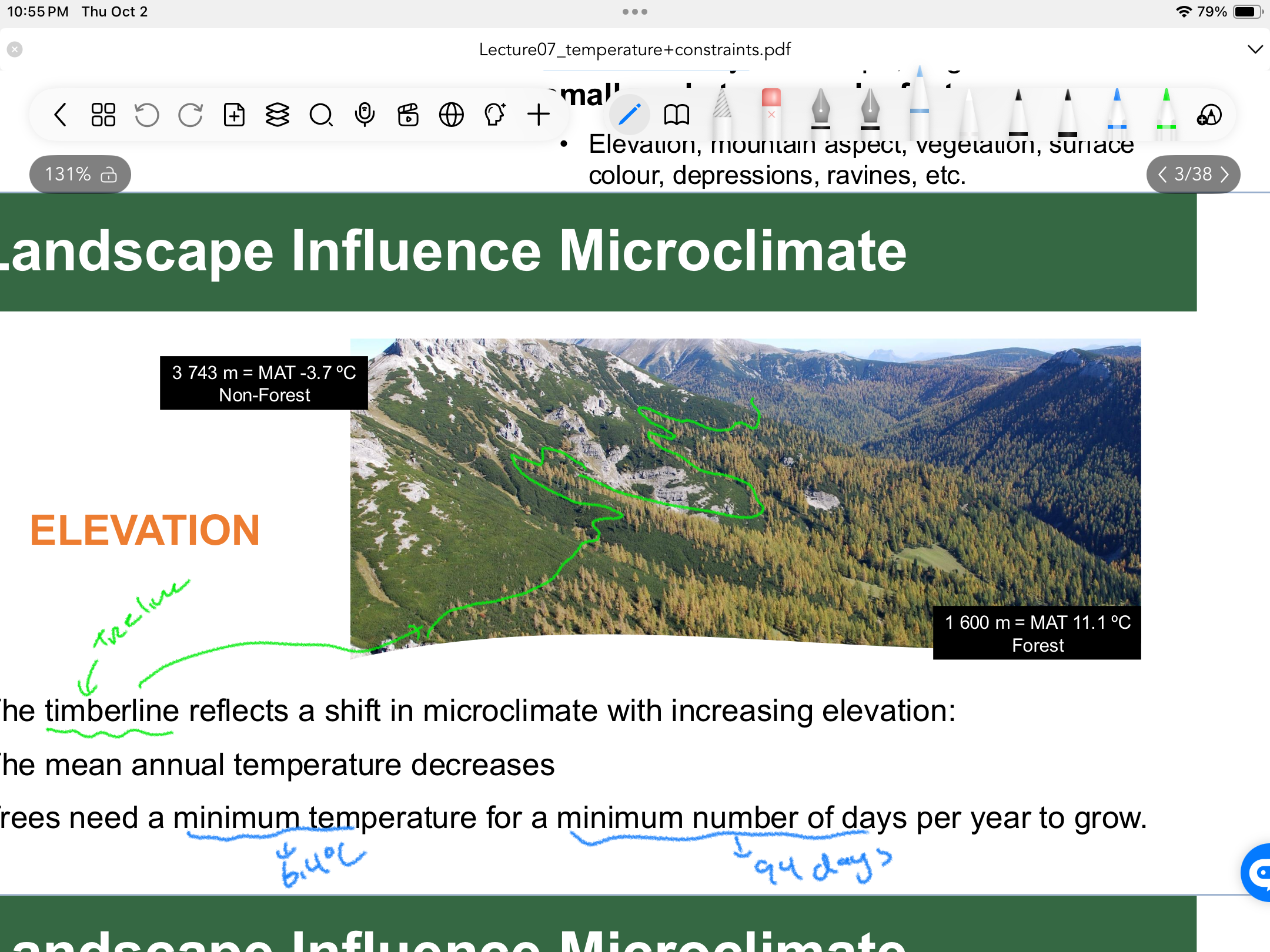Open the AI assistant head icon

click(495, 115)
